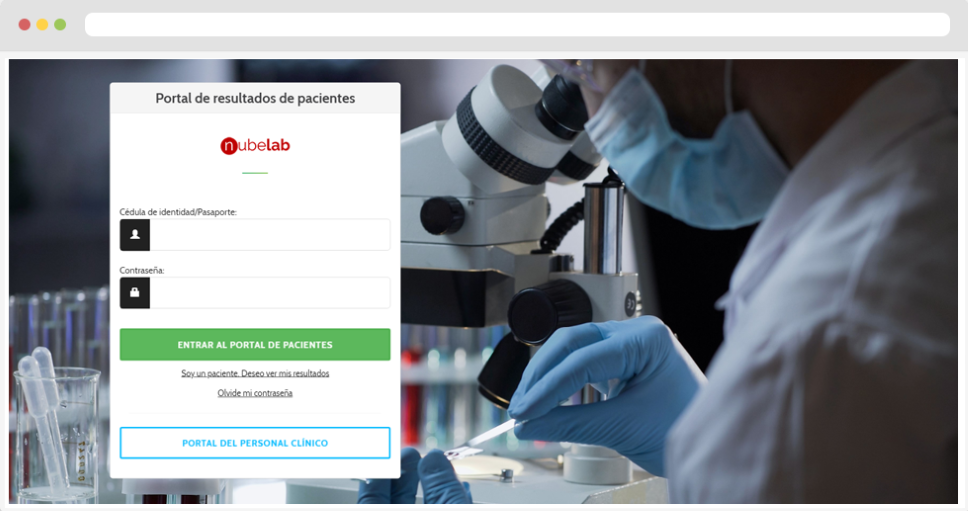The image size is (968, 511).
Task: Click the red window dot in browser frame
Action: pyautogui.click(x=25, y=25)
